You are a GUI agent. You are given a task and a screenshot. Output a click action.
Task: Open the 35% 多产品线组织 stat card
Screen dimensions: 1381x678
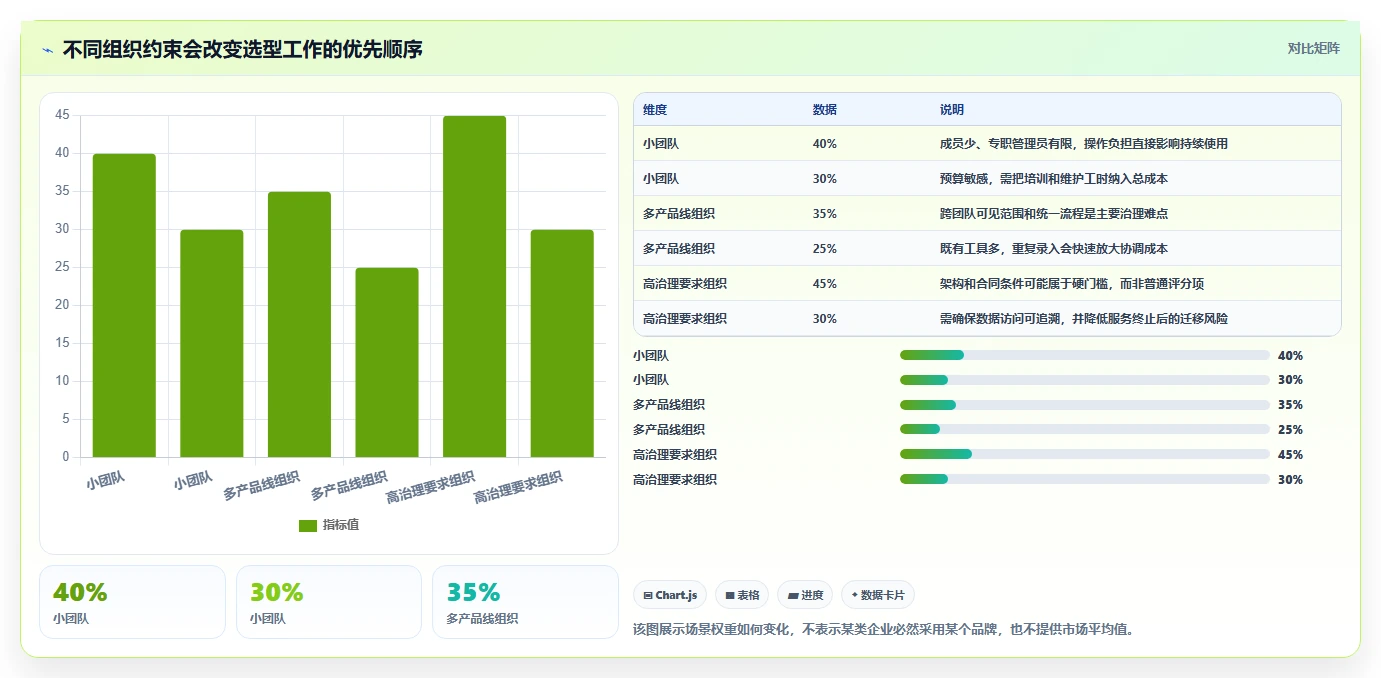pyautogui.click(x=525, y=602)
